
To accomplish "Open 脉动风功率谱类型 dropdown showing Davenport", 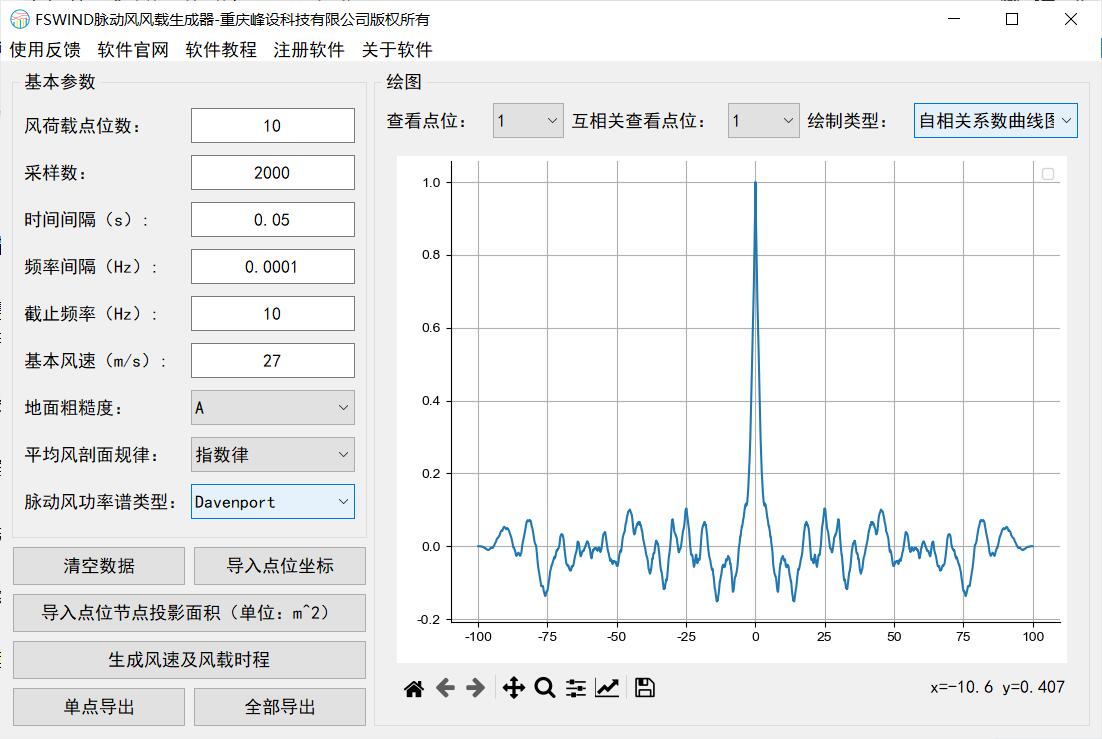I will point(273,502).
